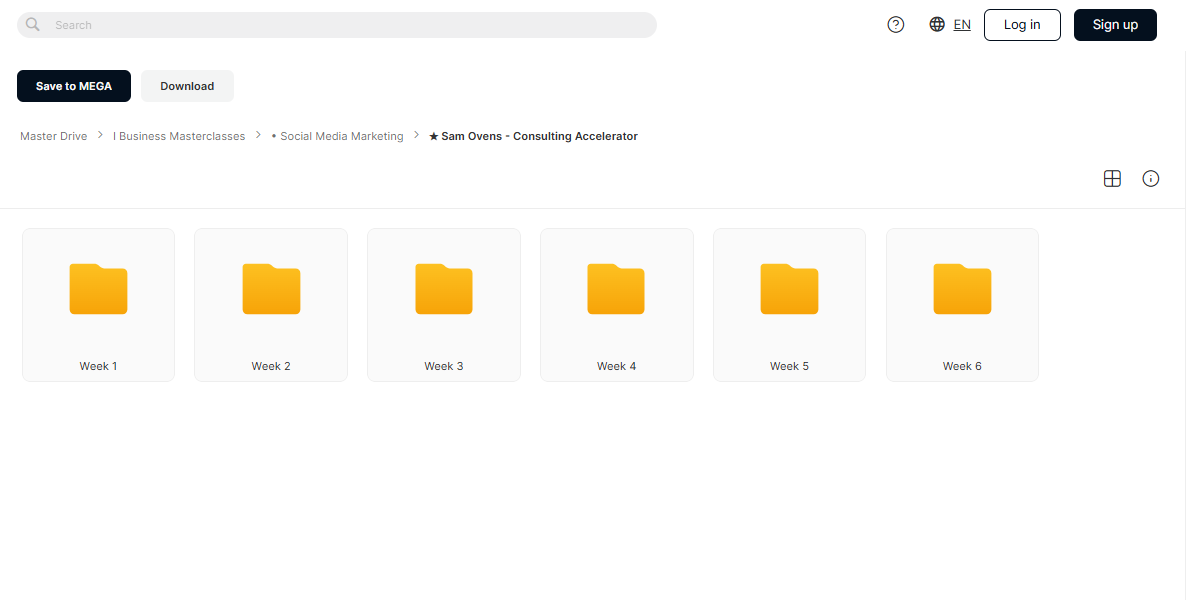The width and height of the screenshot is (1186, 600).
Task: Click the globe language icon
Action: click(x=937, y=24)
